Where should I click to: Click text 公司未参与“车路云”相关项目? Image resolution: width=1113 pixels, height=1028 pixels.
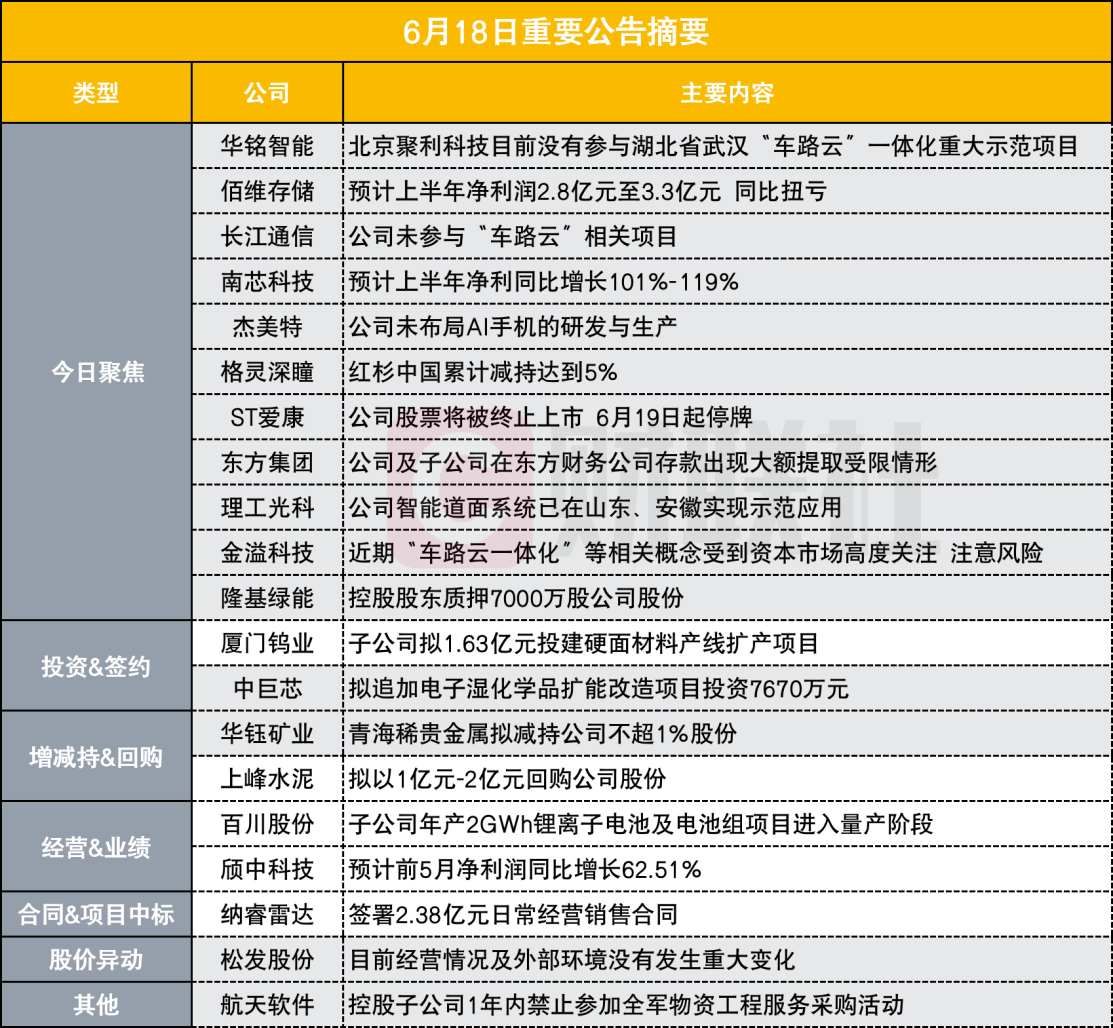point(513,236)
